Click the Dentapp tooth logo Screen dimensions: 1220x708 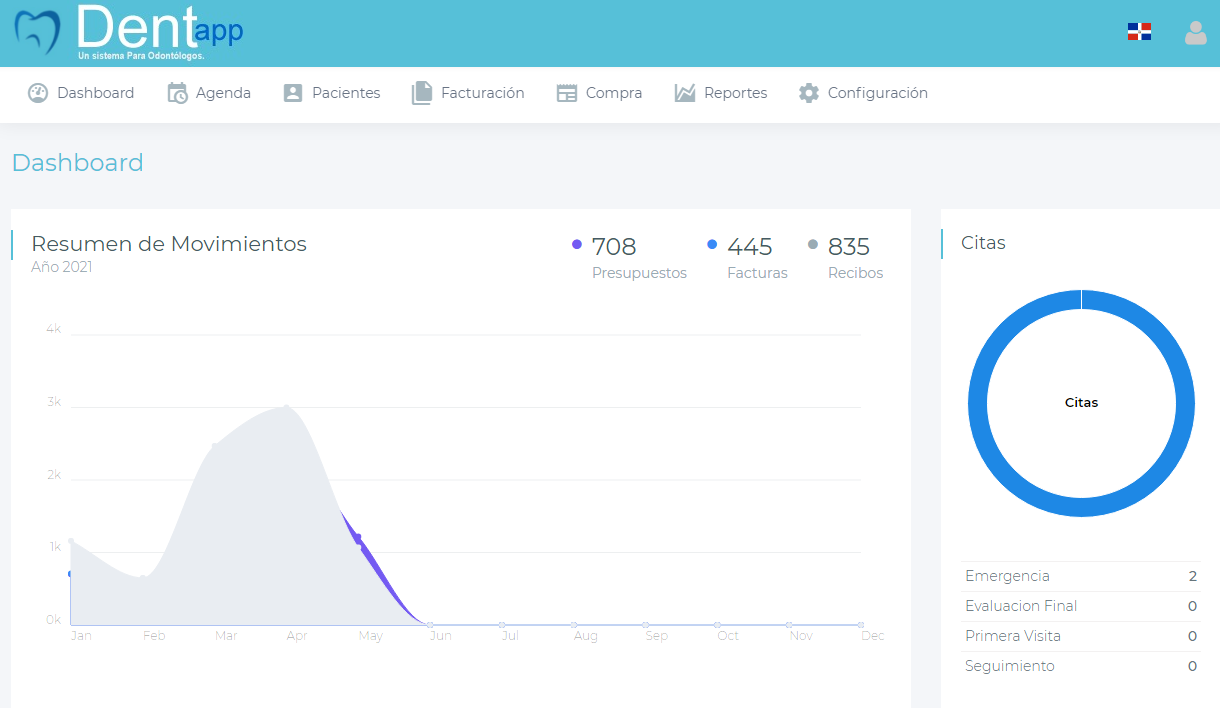click(38, 32)
